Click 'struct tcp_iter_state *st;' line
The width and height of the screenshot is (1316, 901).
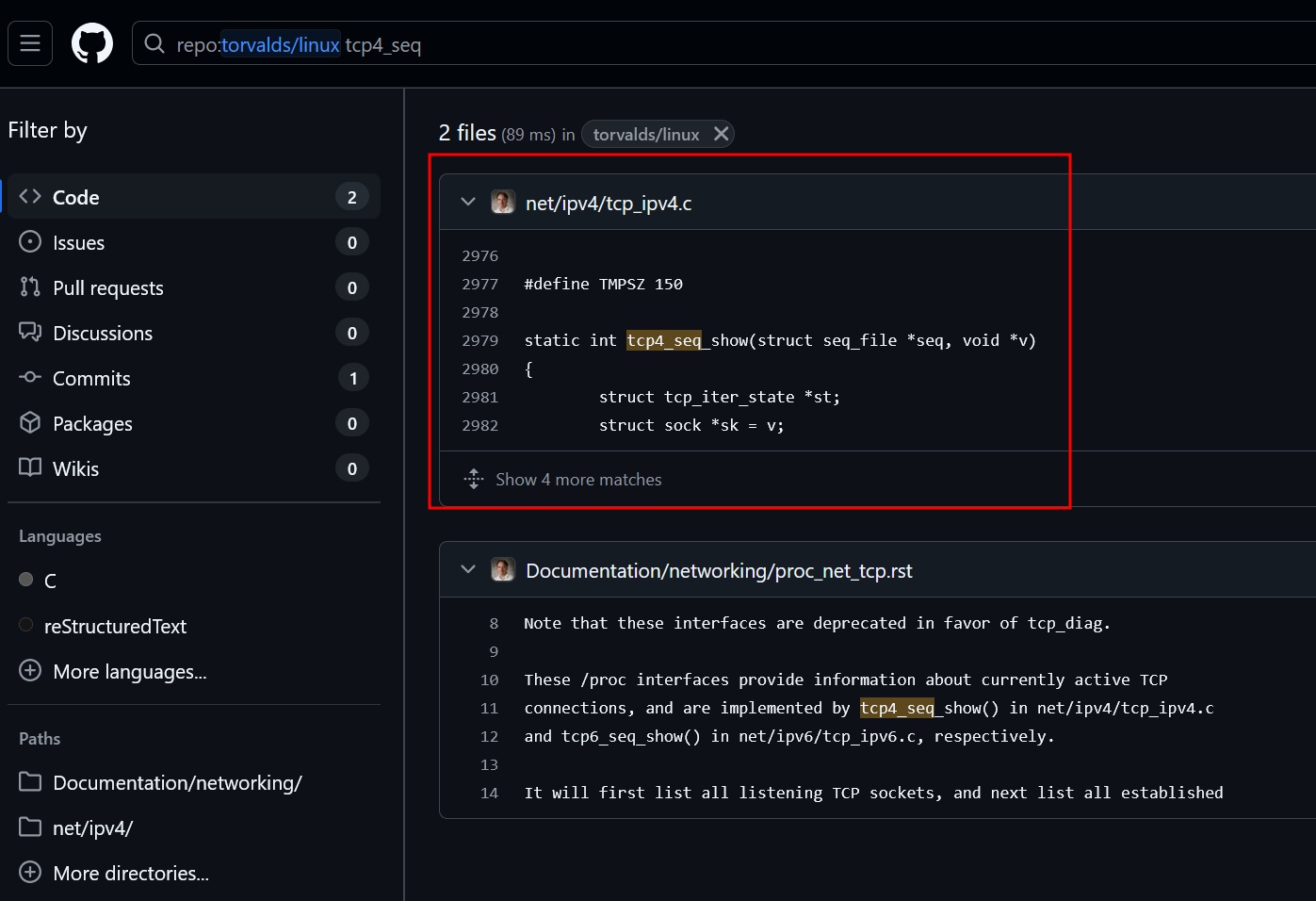tap(720, 397)
